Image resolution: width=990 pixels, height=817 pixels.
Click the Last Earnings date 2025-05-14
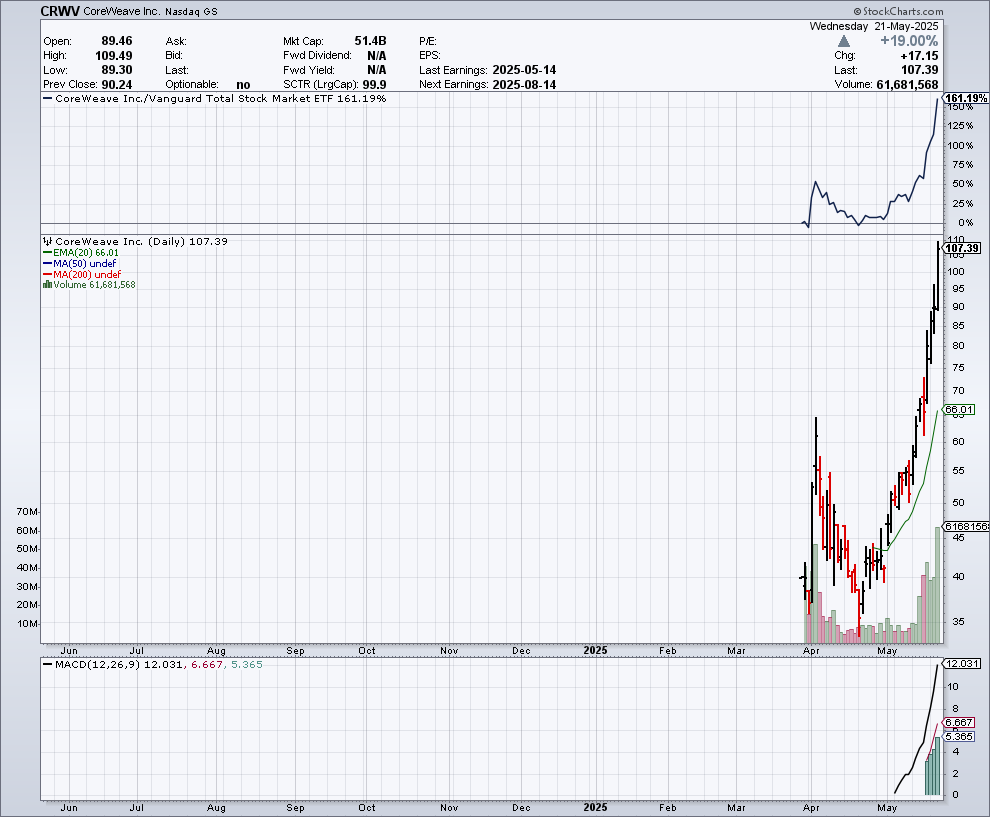(524, 70)
